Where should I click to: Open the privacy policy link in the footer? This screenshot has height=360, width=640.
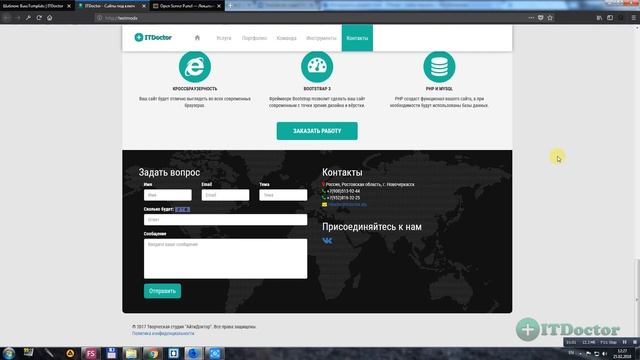pos(163,333)
